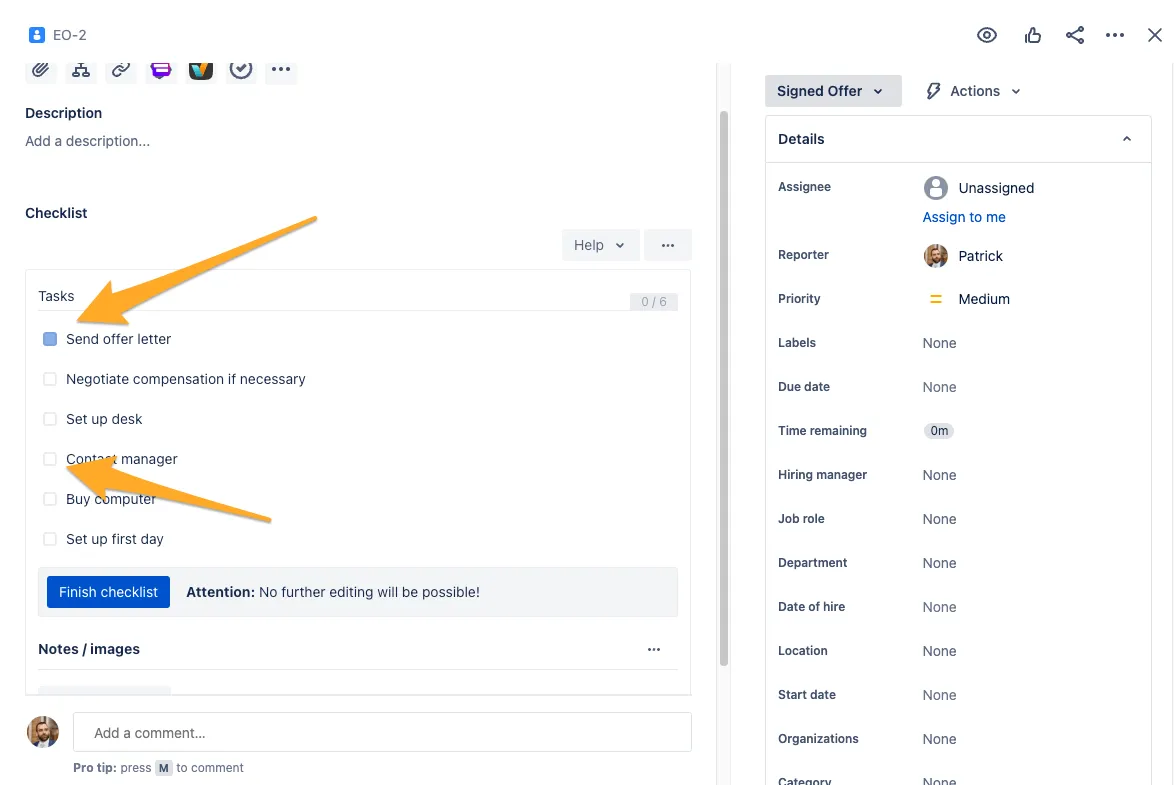Open the Actions dropdown

[973, 91]
